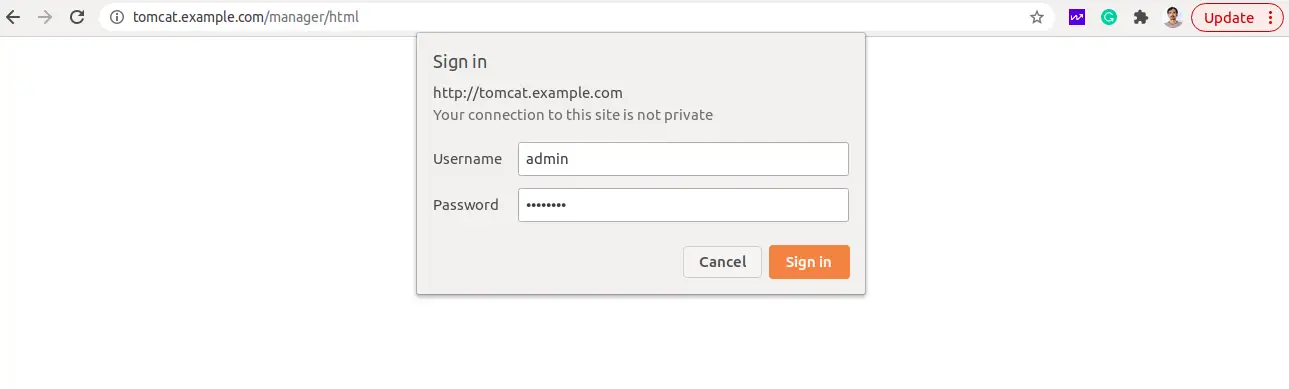Click into the Username field containing admin

click(x=683, y=159)
